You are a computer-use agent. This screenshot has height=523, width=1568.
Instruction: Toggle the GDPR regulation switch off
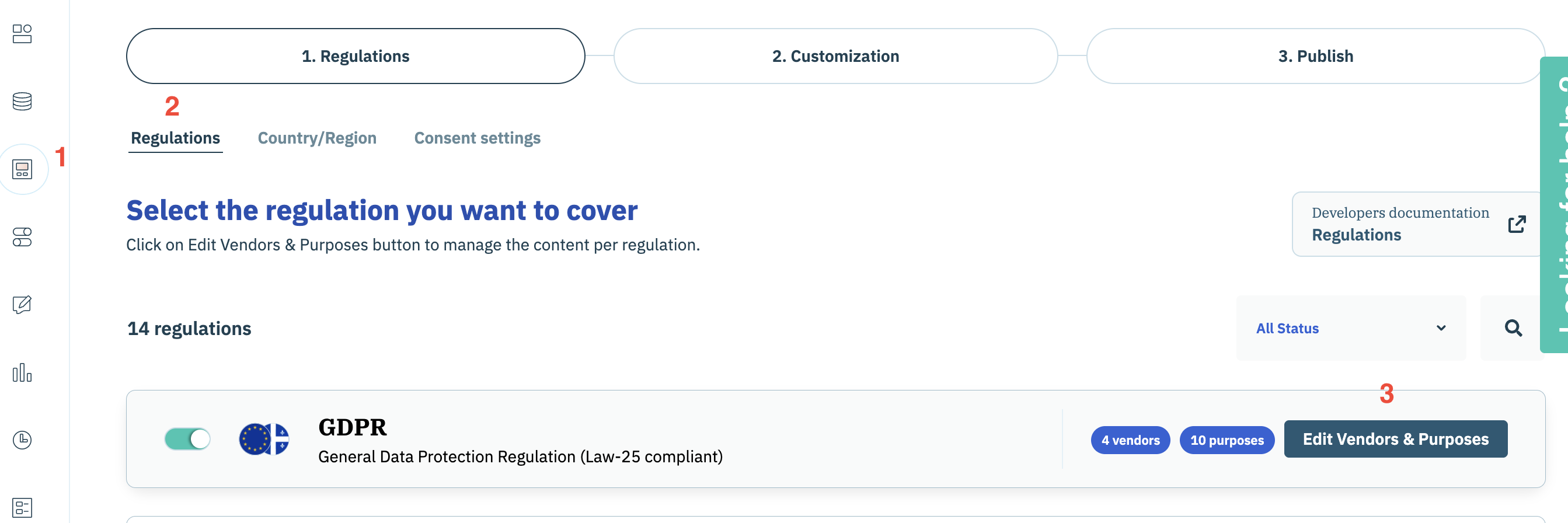point(187,439)
